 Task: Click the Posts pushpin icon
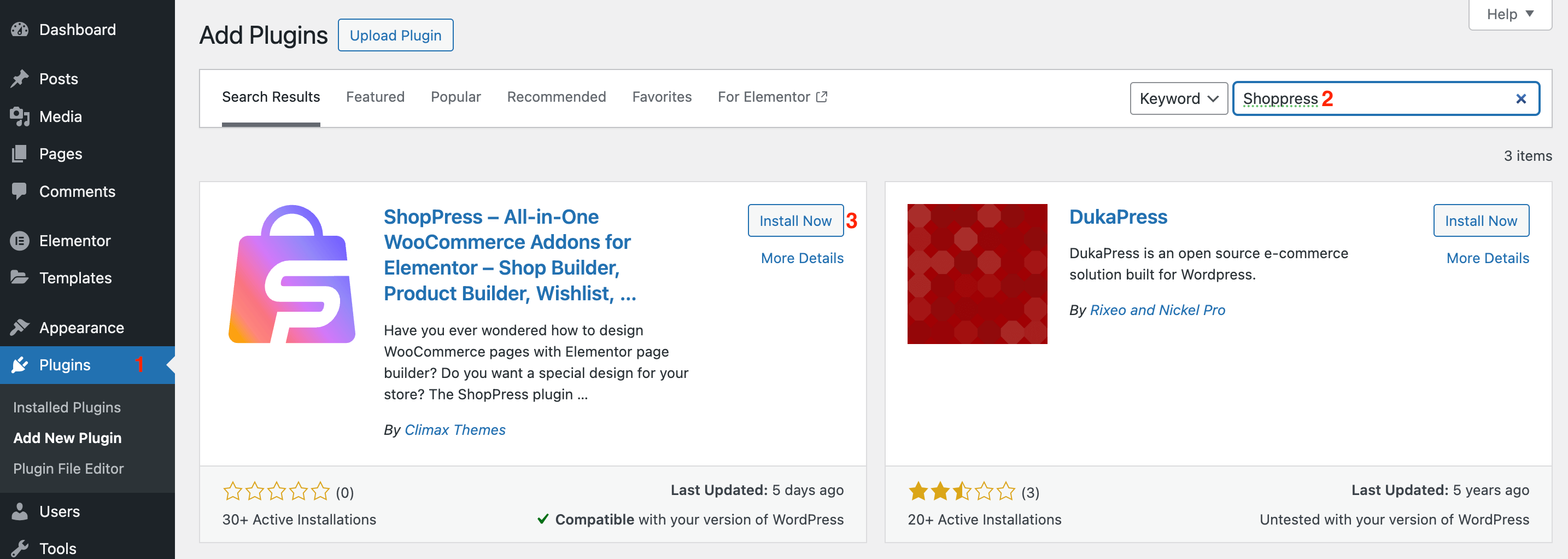click(x=20, y=79)
